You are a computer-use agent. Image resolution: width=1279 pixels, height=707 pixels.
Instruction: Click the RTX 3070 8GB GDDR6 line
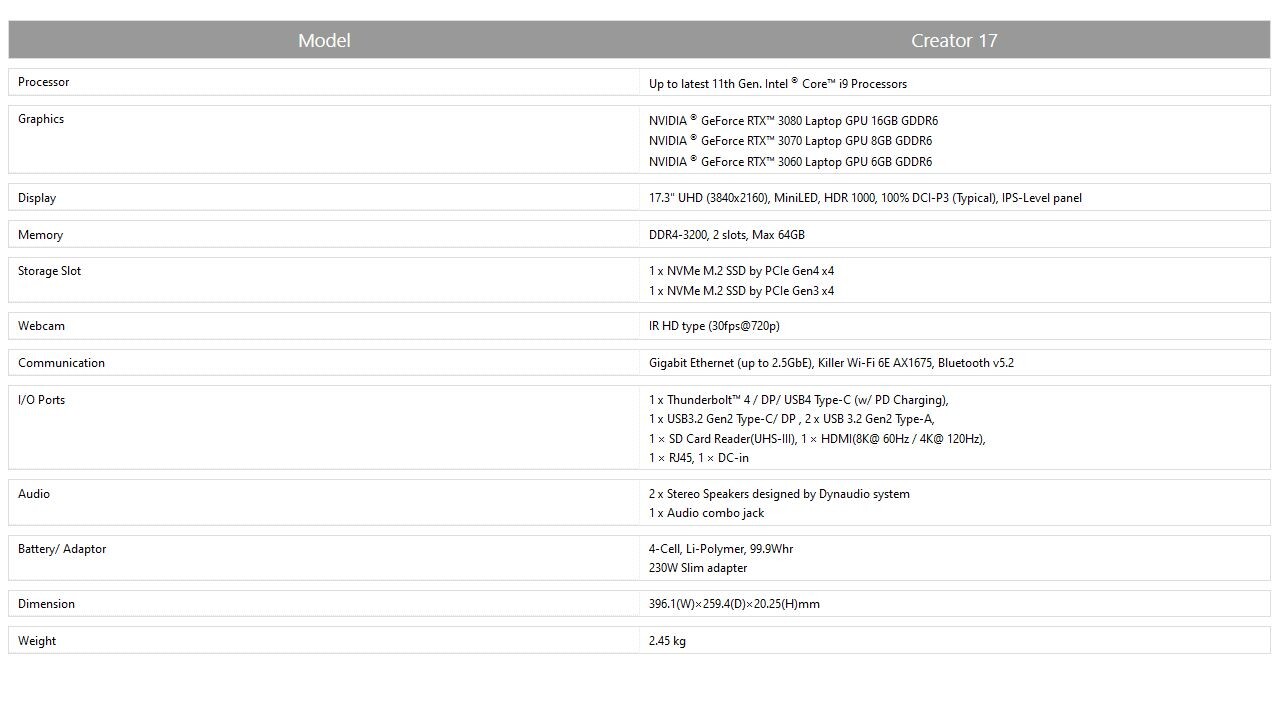coord(790,141)
